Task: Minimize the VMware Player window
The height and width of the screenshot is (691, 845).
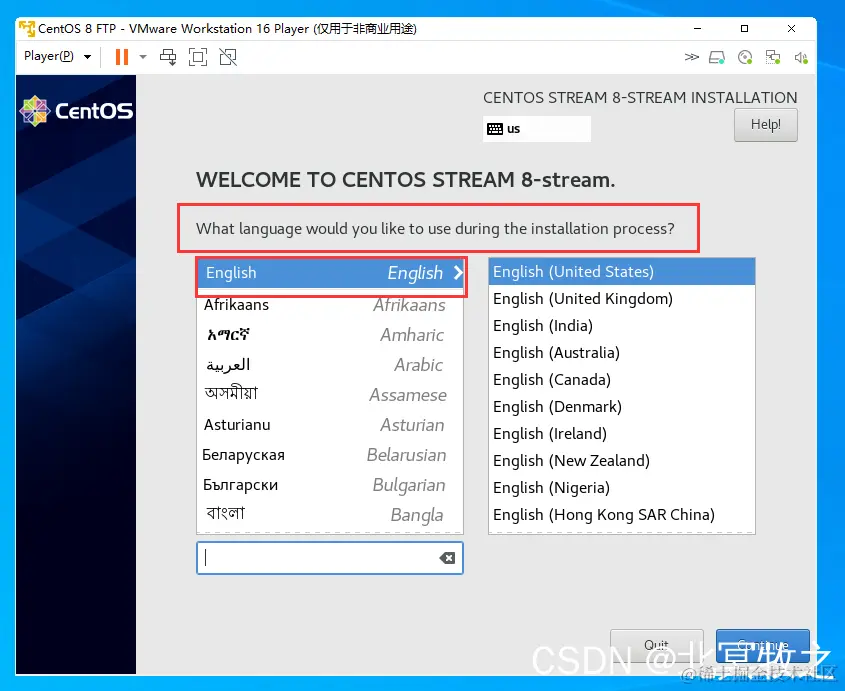Action: (x=697, y=29)
